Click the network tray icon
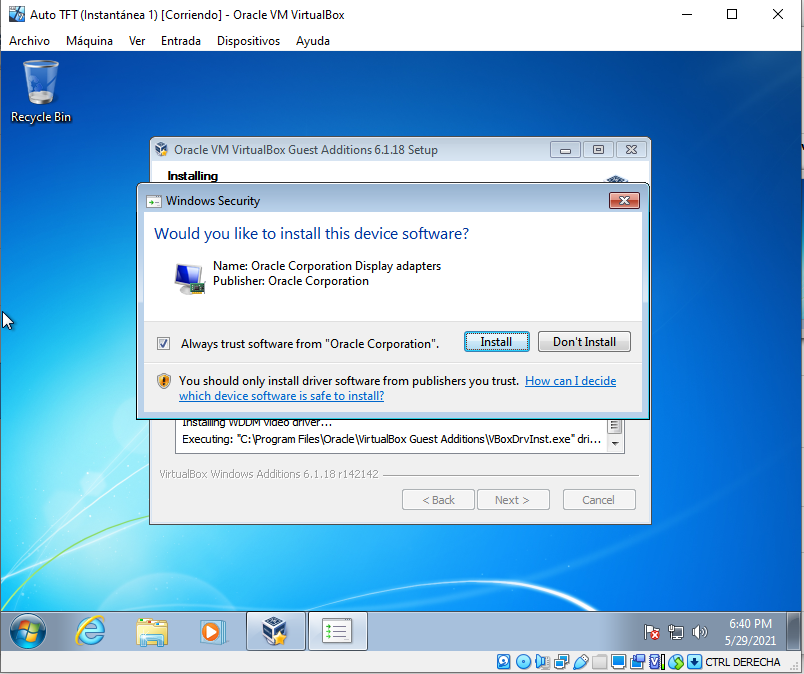804x674 pixels. point(676,632)
